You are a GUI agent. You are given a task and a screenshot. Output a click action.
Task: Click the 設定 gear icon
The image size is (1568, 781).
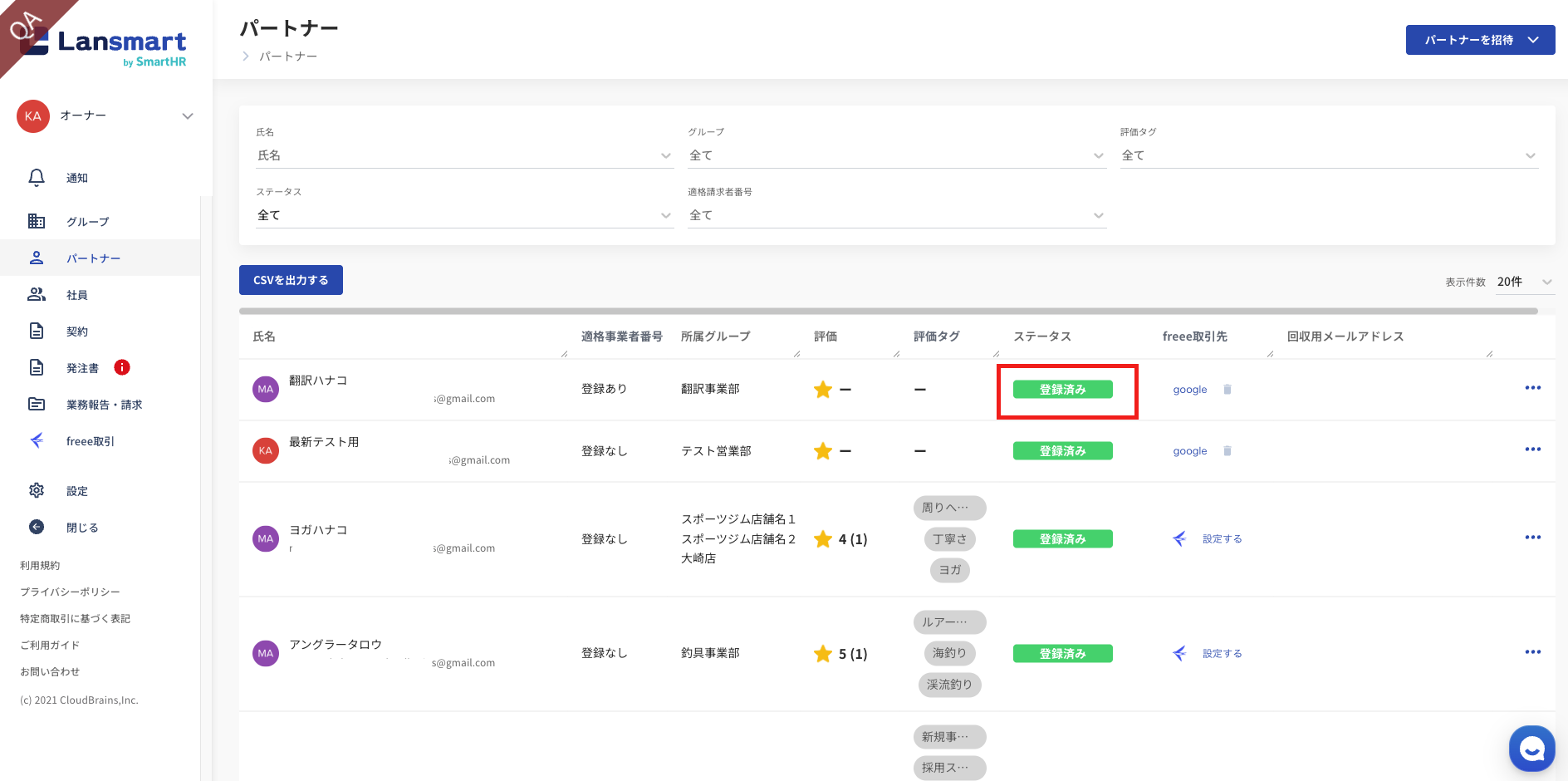(x=37, y=490)
